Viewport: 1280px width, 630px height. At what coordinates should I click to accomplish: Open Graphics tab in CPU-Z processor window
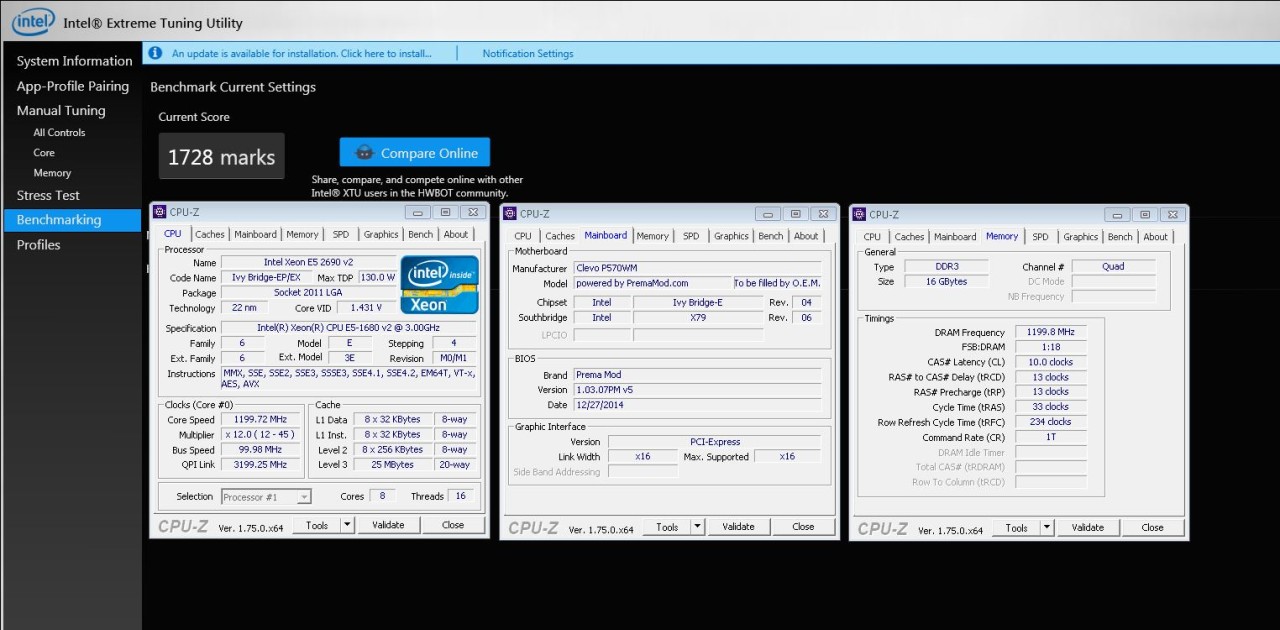(381, 235)
